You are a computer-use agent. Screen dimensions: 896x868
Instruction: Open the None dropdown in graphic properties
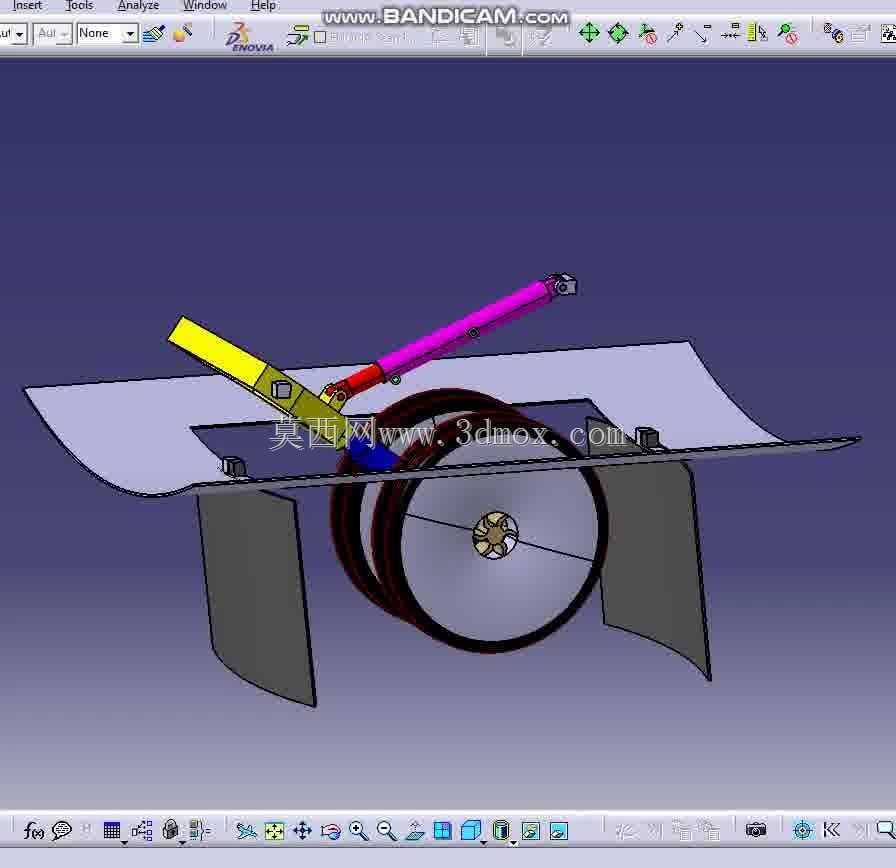(x=108, y=34)
